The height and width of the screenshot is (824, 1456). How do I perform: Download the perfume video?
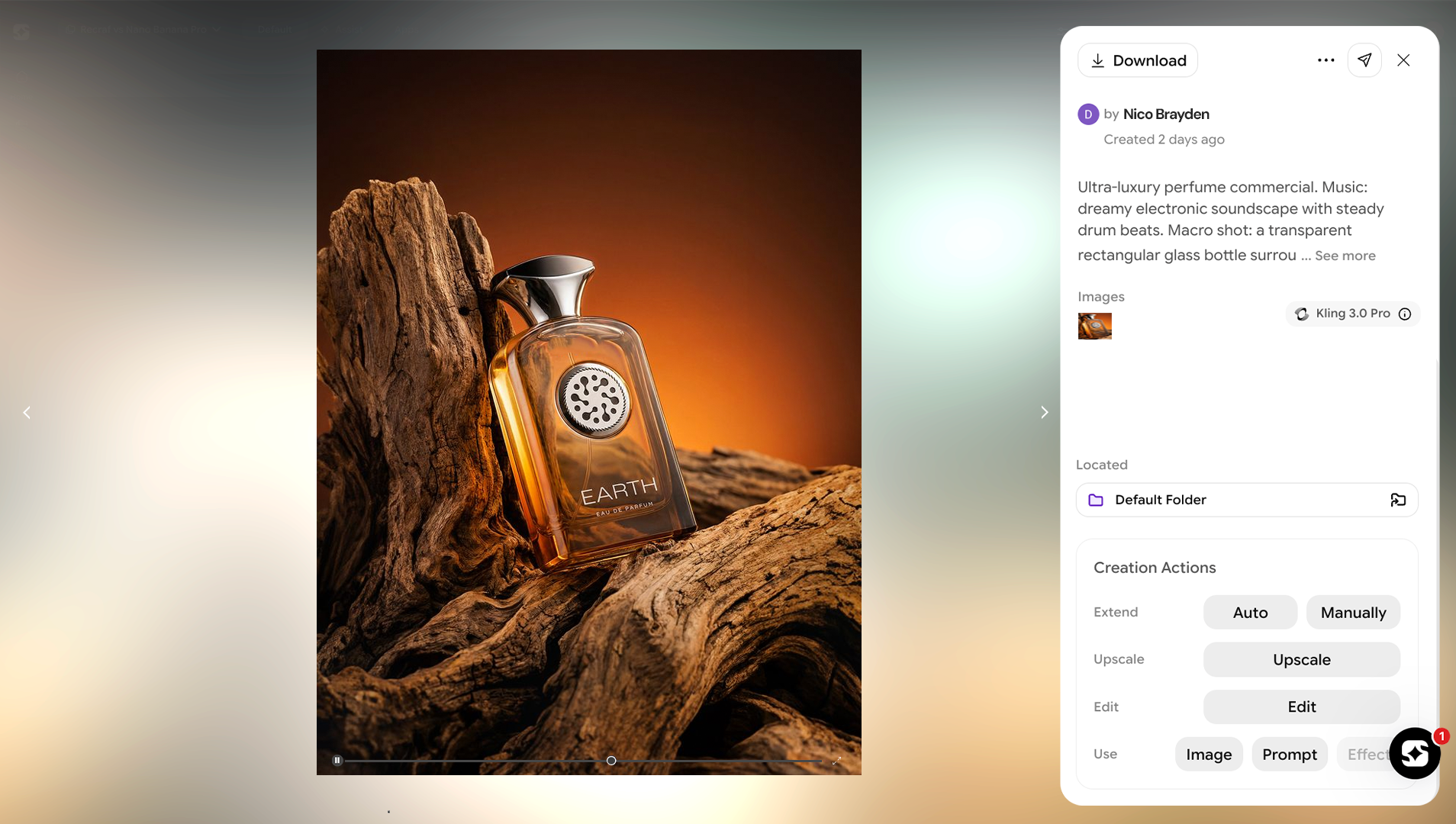(1137, 60)
